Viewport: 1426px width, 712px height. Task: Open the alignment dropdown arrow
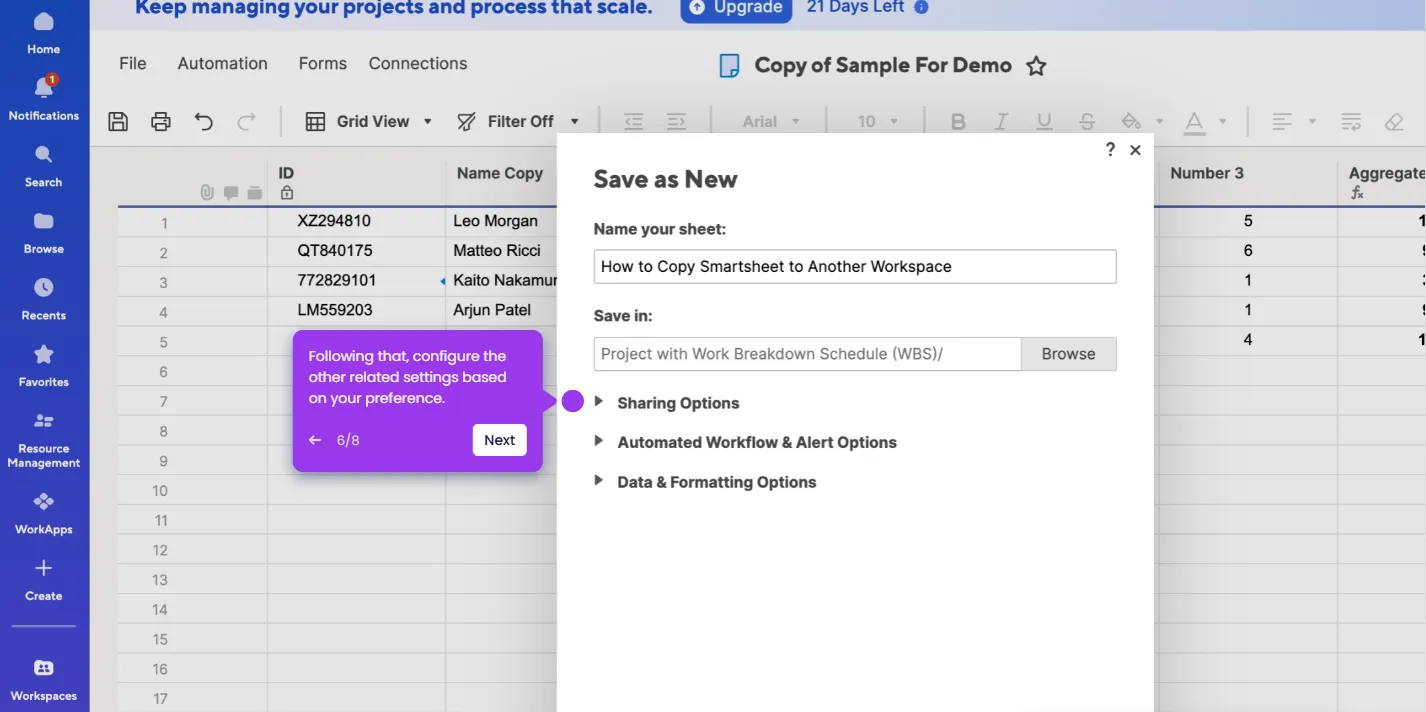[1312, 122]
